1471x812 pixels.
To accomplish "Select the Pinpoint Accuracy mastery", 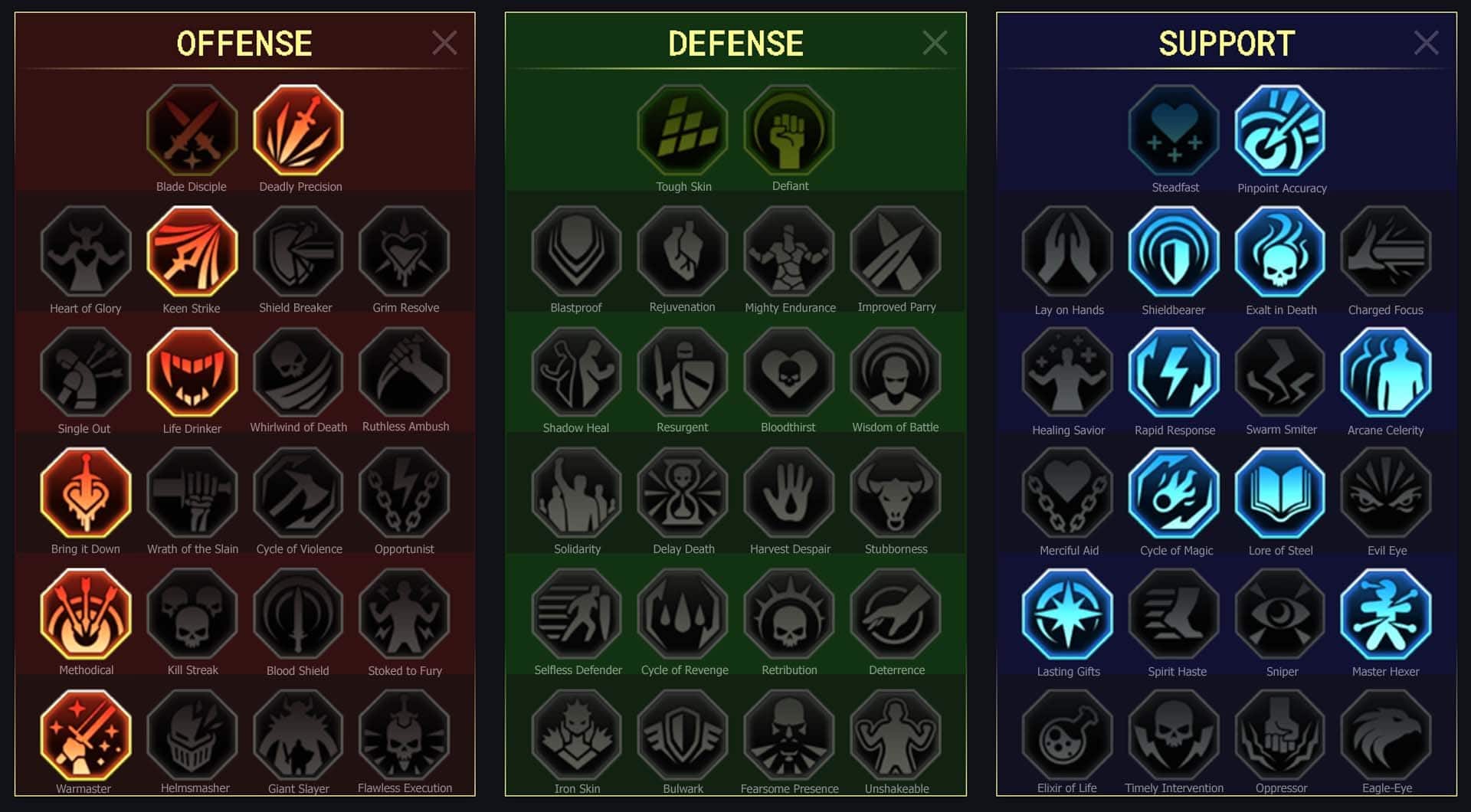I will tap(1280, 130).
